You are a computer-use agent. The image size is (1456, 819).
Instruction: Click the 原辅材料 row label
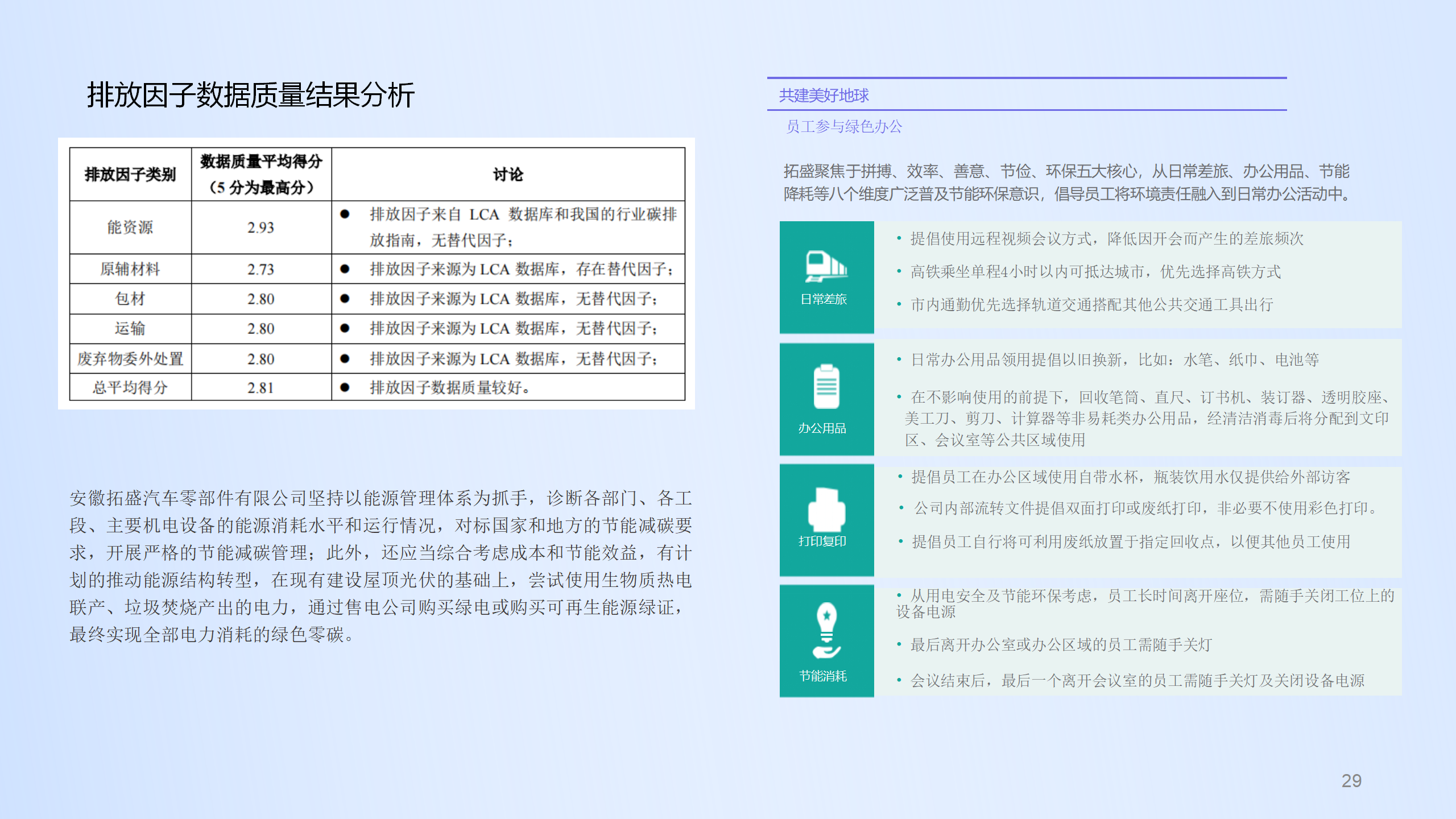(x=130, y=269)
